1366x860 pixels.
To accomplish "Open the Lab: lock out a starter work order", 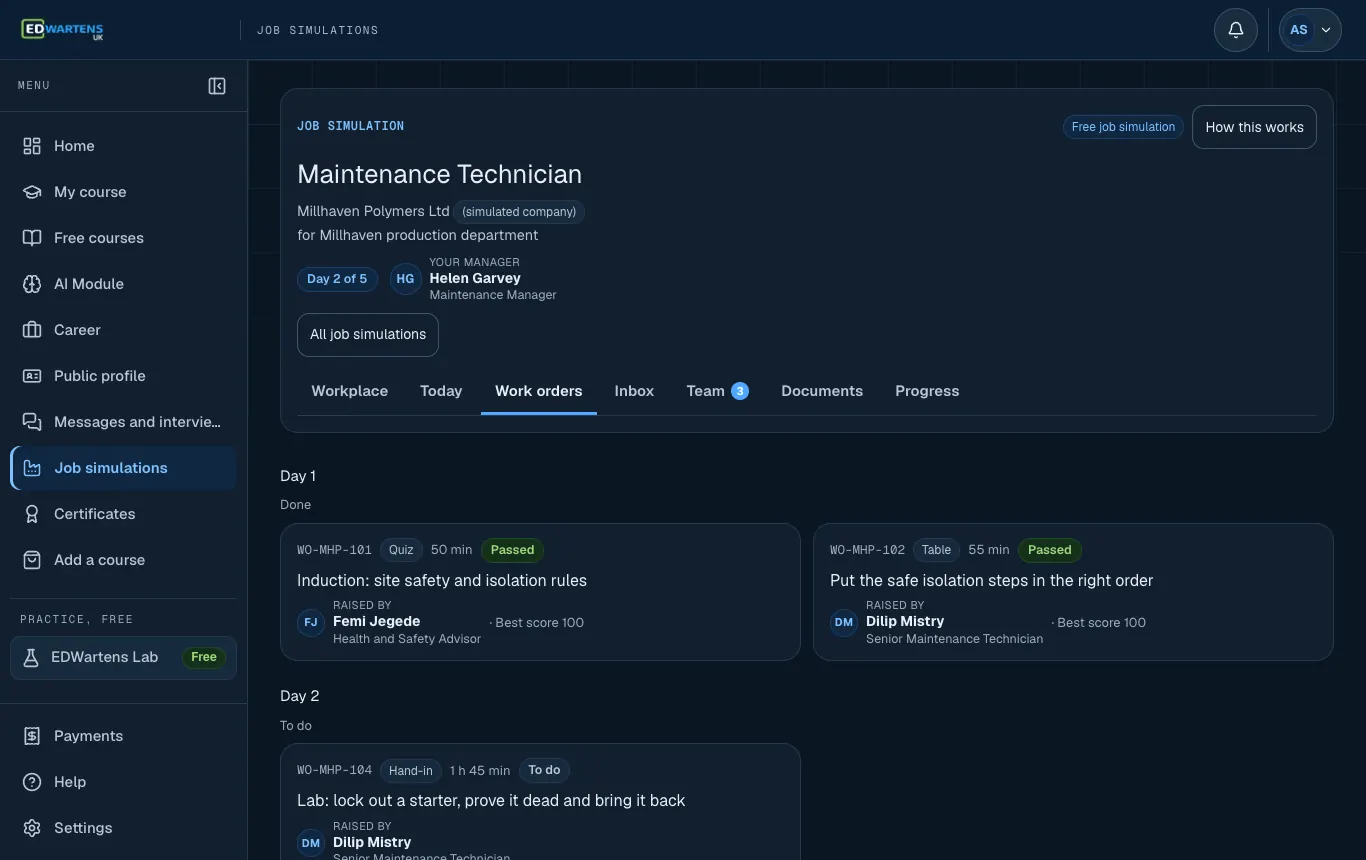I will [540, 802].
